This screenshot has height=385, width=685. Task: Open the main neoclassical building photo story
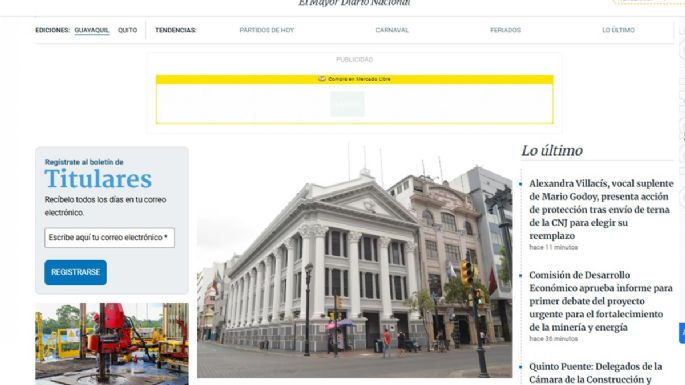click(354, 261)
